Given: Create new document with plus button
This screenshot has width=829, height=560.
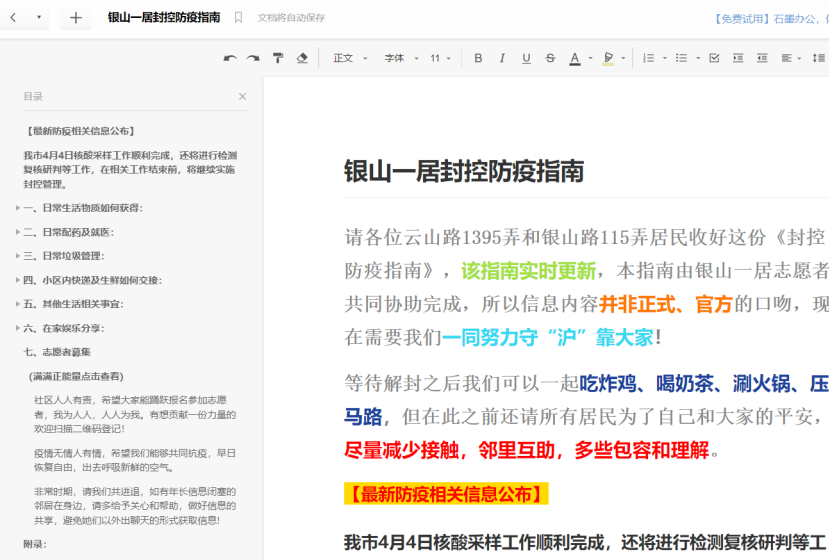Looking at the screenshot, I should [x=76, y=18].
